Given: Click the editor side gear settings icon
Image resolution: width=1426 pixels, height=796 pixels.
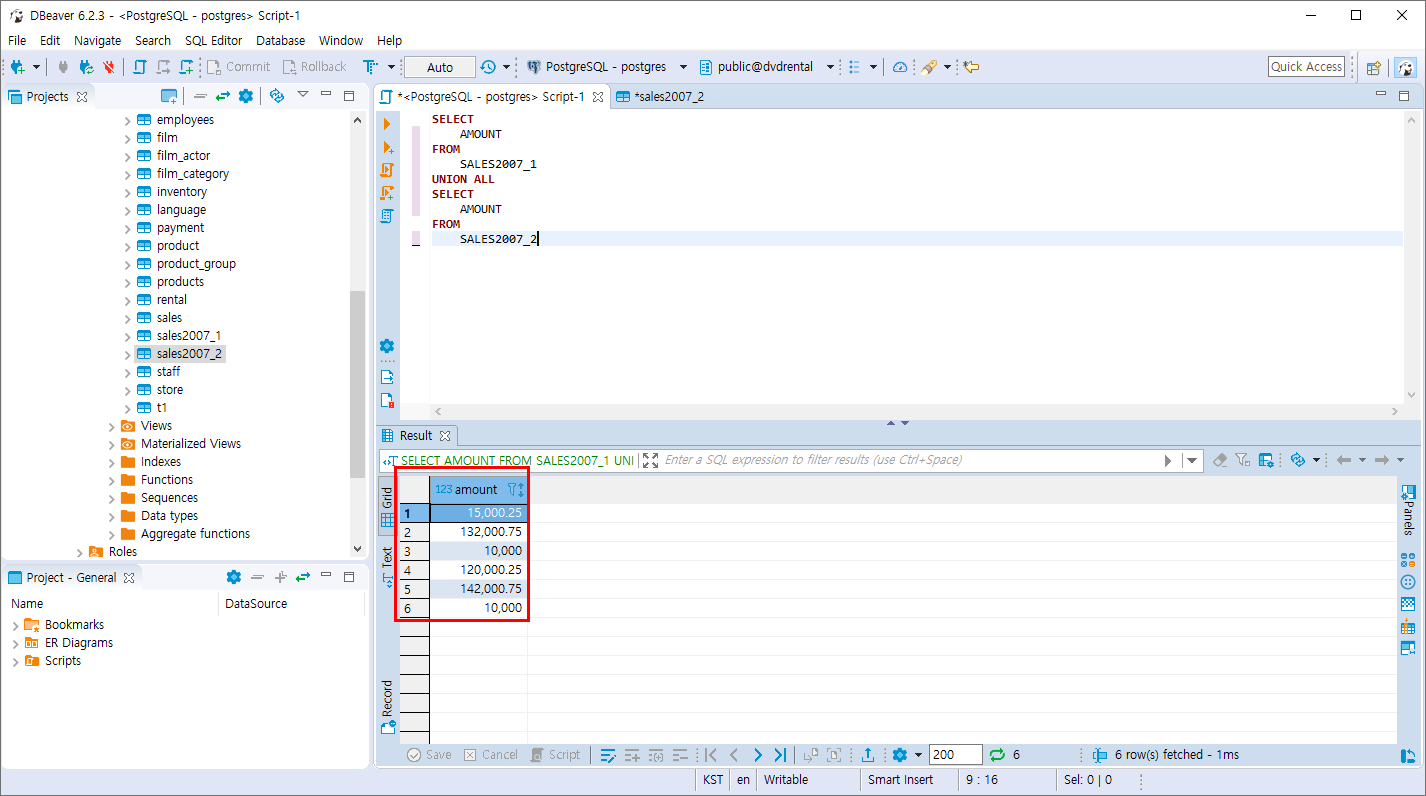Looking at the screenshot, I should 387,346.
